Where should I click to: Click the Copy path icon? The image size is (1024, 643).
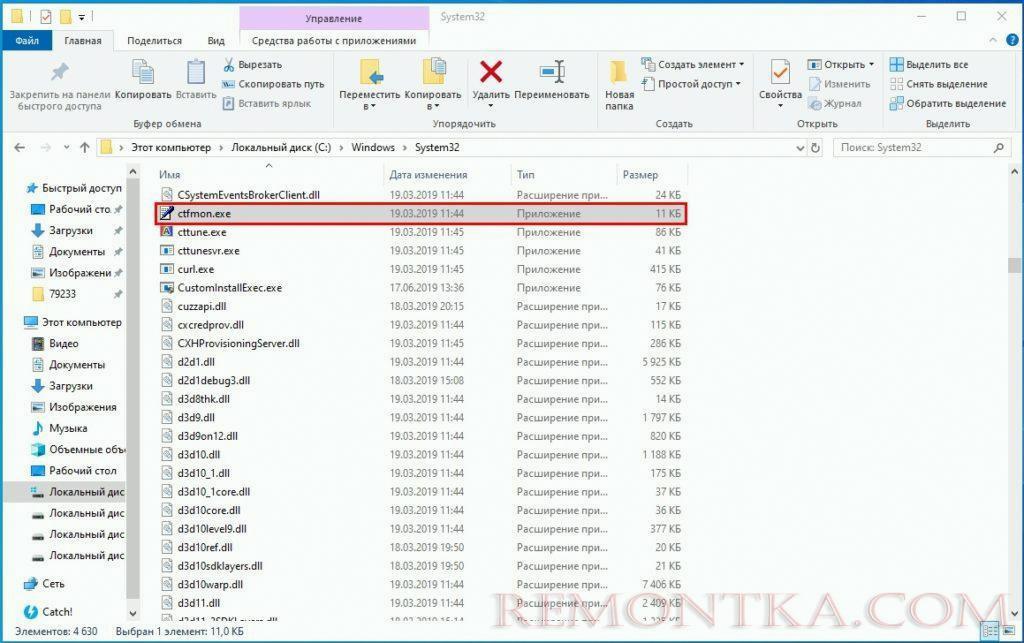(x=229, y=84)
